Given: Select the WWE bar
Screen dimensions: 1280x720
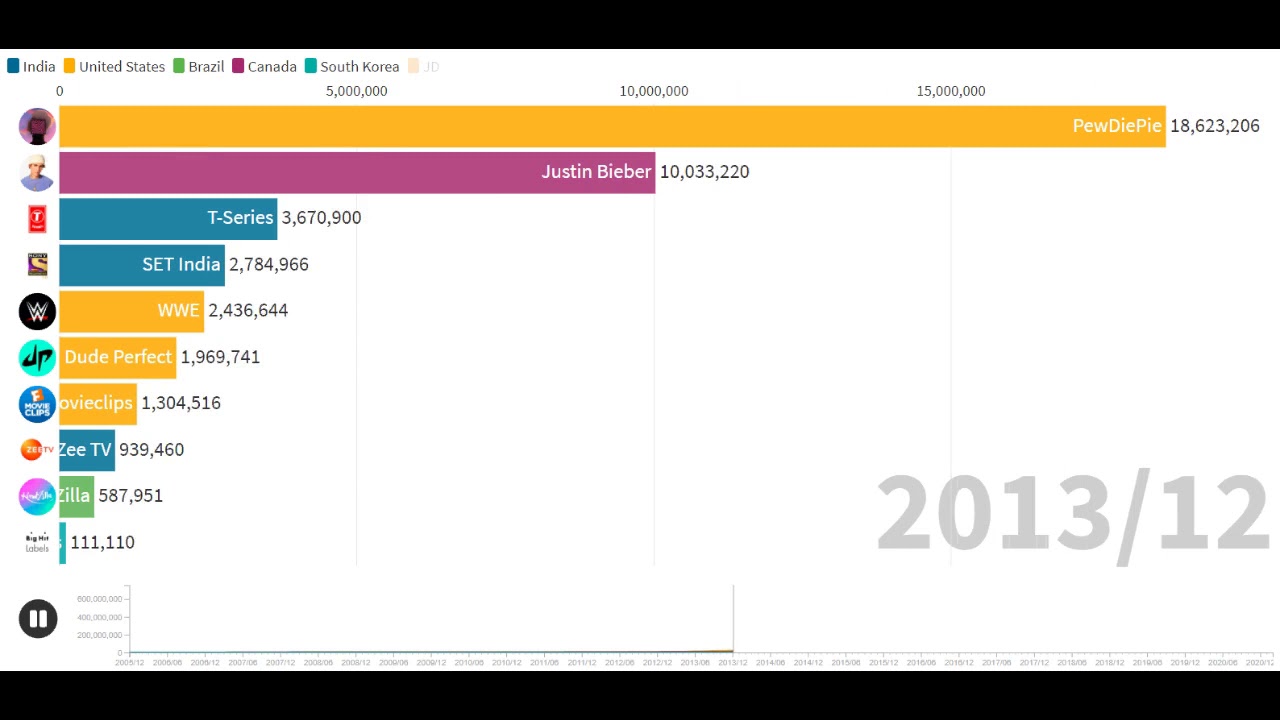Looking at the screenshot, I should pos(131,311).
